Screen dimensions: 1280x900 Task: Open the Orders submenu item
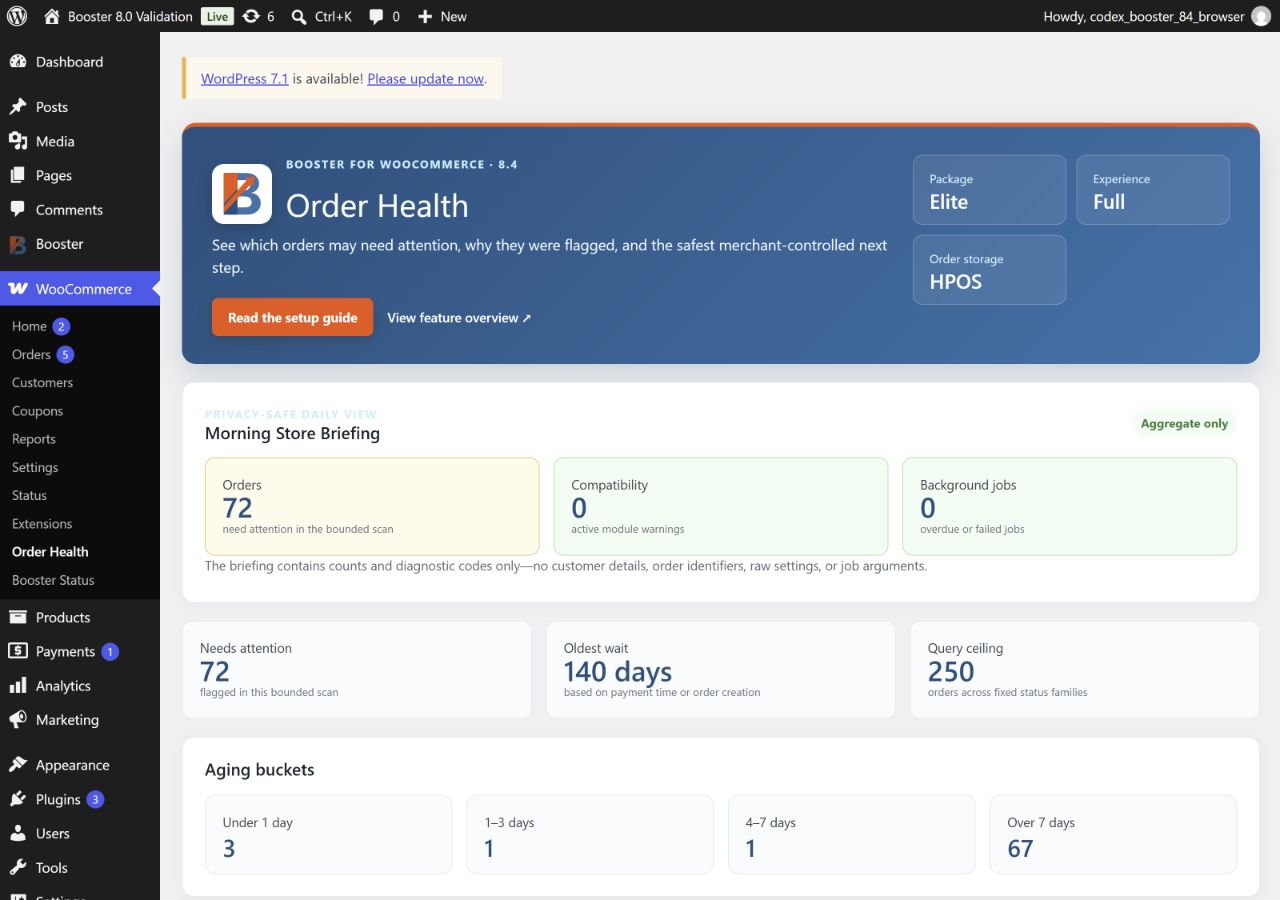(31, 354)
